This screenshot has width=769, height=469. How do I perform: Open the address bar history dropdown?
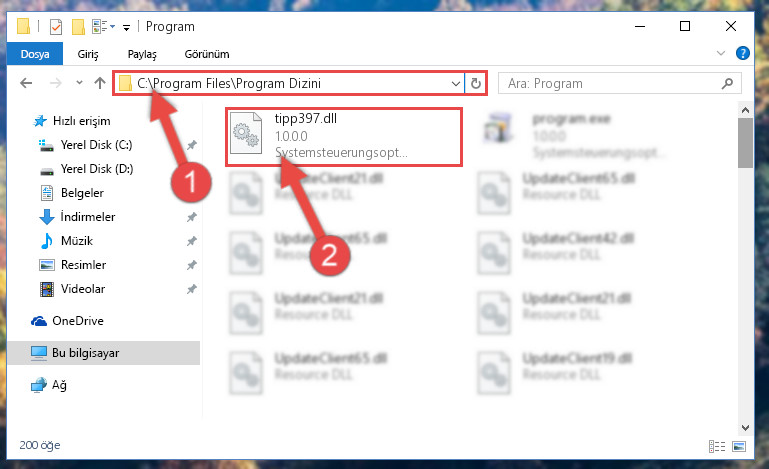[455, 83]
